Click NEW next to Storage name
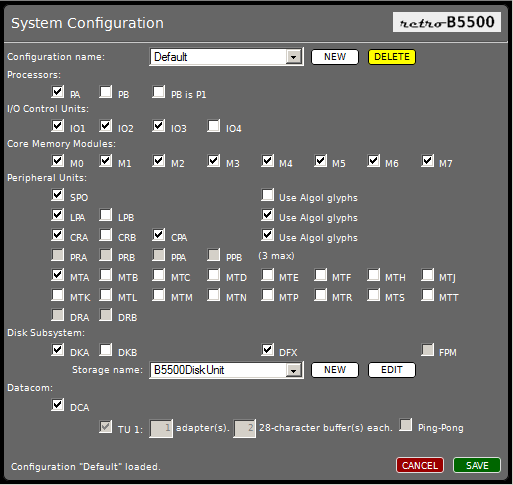Viewport: 513px width, 485px height. pyautogui.click(x=335, y=370)
